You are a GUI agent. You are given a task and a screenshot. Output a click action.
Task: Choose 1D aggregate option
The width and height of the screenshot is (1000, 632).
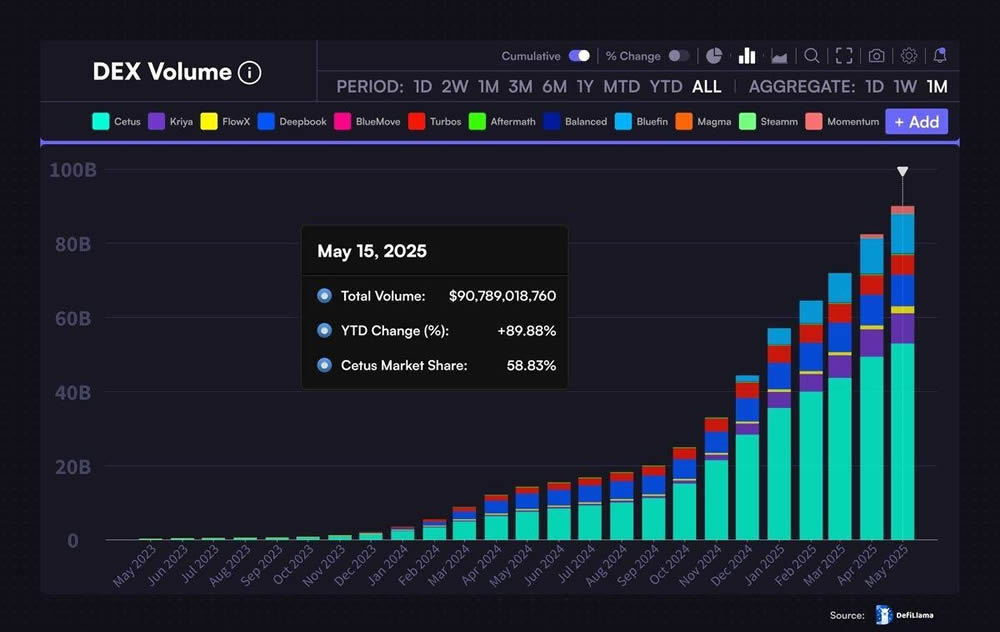tap(874, 87)
